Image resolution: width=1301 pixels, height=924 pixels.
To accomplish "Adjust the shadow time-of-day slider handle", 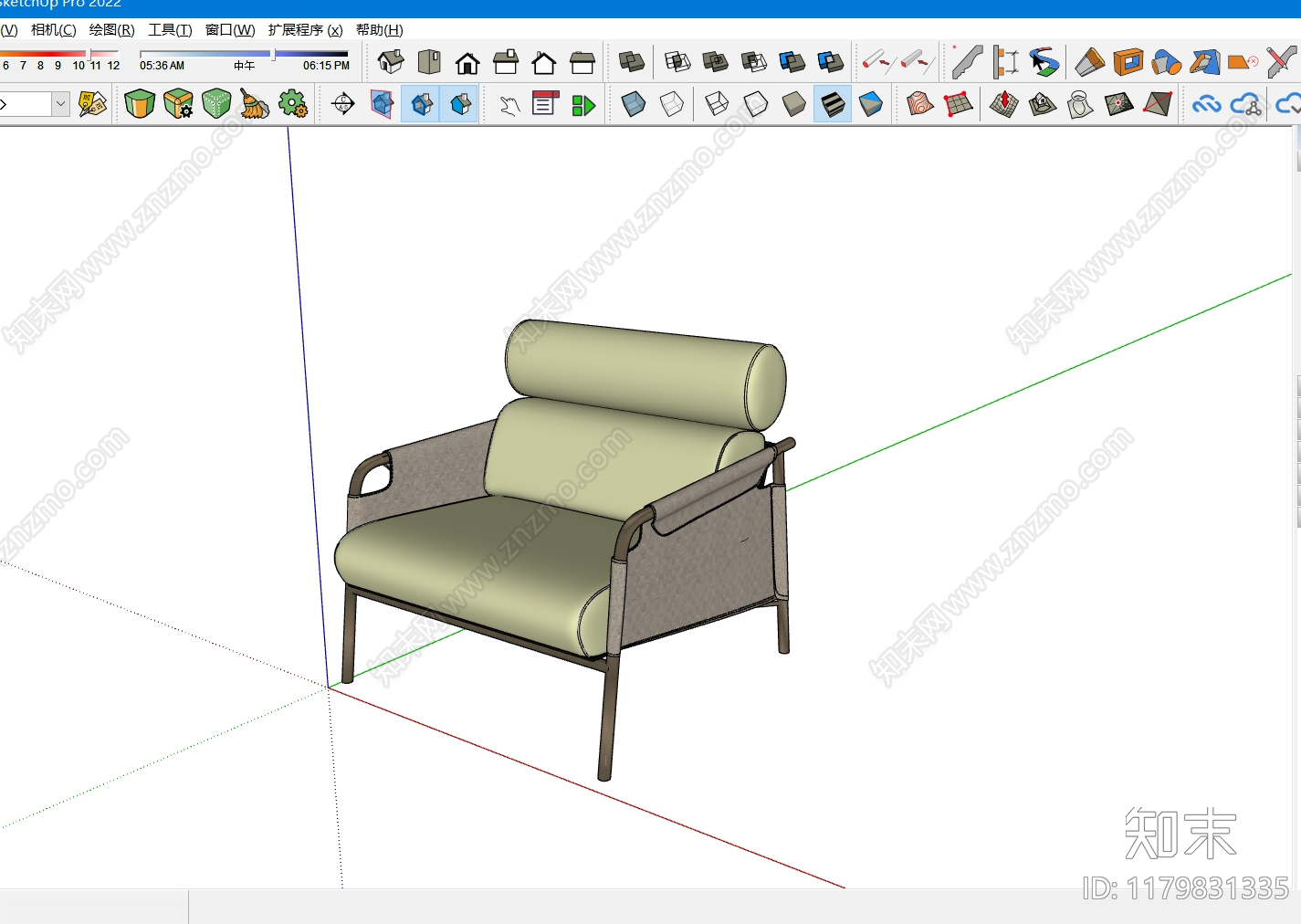I will (273, 55).
